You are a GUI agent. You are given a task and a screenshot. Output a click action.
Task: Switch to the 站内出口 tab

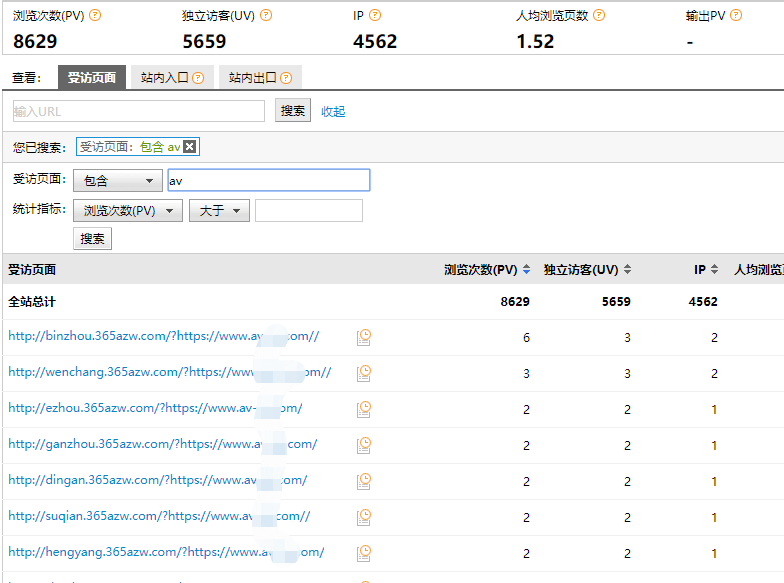260,78
